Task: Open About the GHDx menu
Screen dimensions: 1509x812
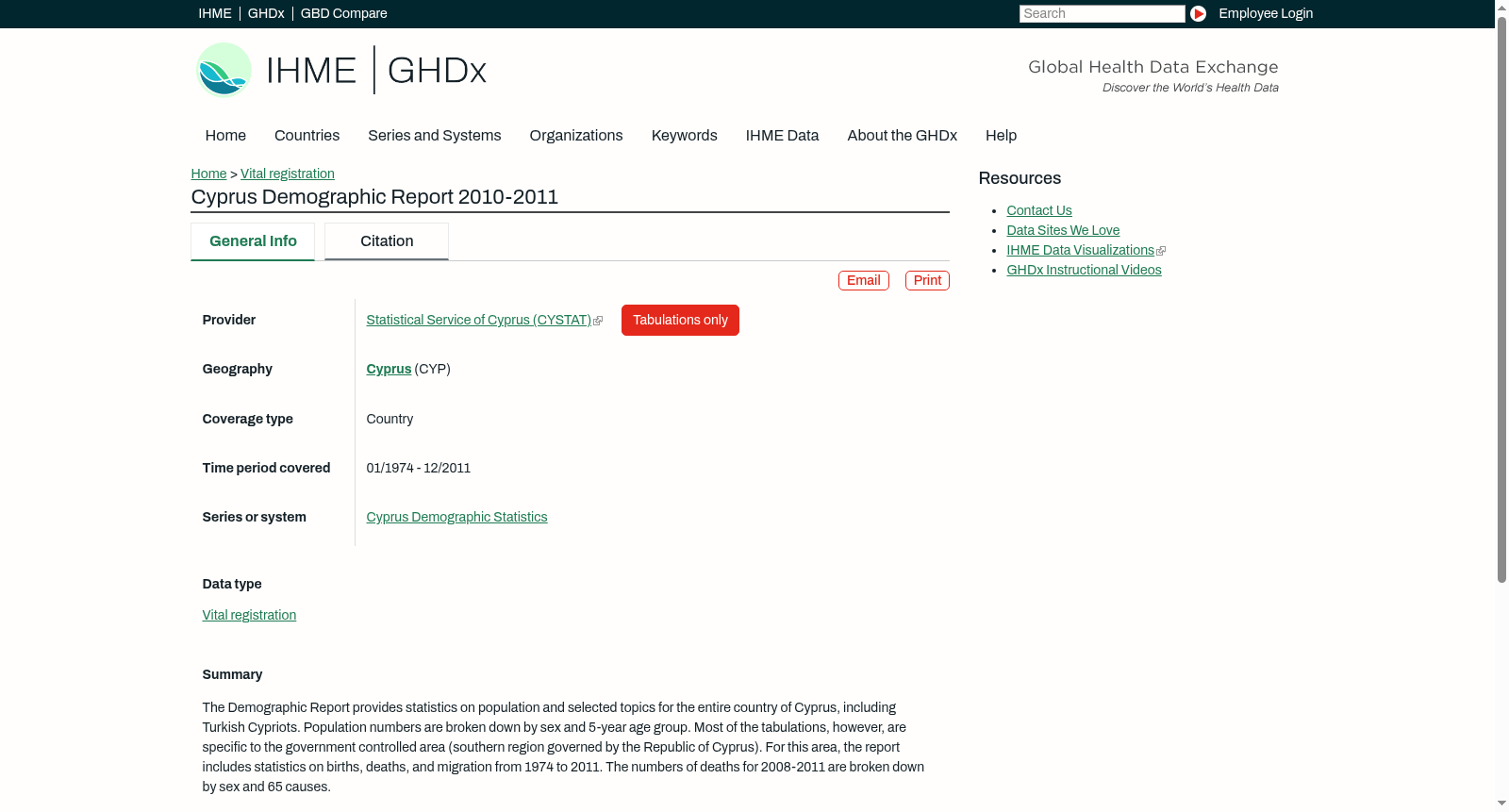Action: pyautogui.click(x=902, y=136)
